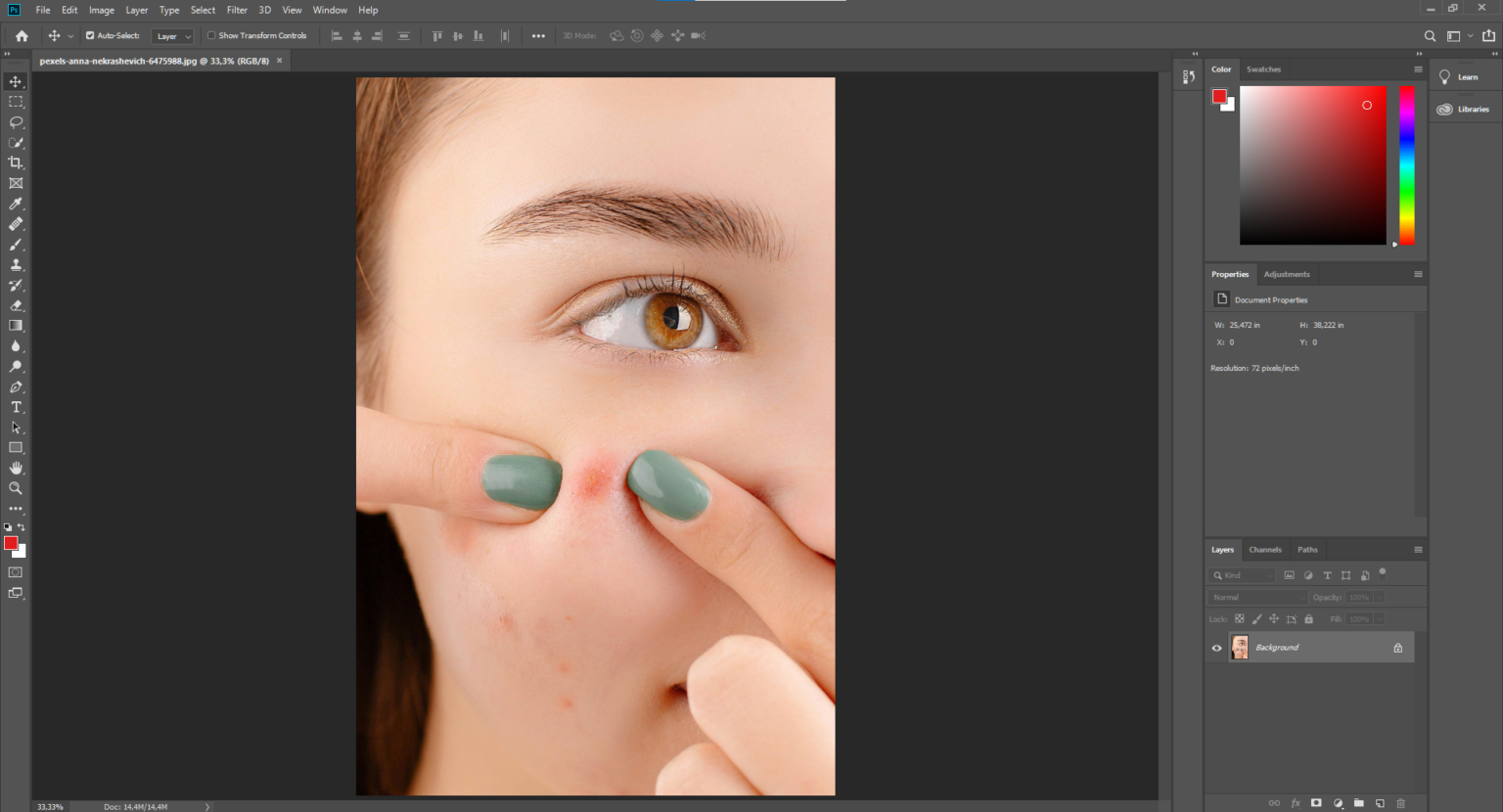Open the Kind filter dropdown in Layers
Screen dimensions: 1503x812
coord(1243,575)
